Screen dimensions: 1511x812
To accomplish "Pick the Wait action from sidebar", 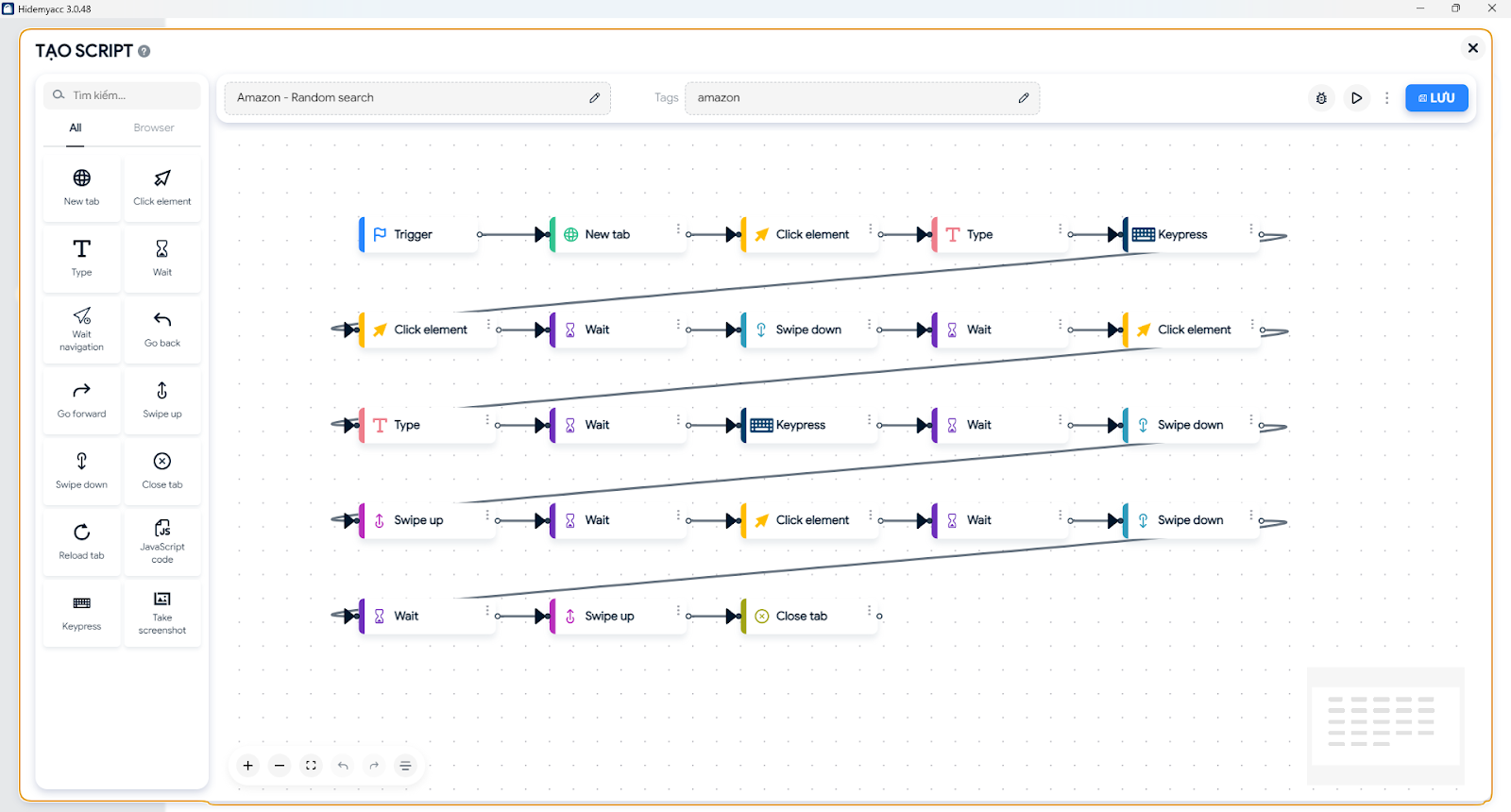I will tap(162, 259).
